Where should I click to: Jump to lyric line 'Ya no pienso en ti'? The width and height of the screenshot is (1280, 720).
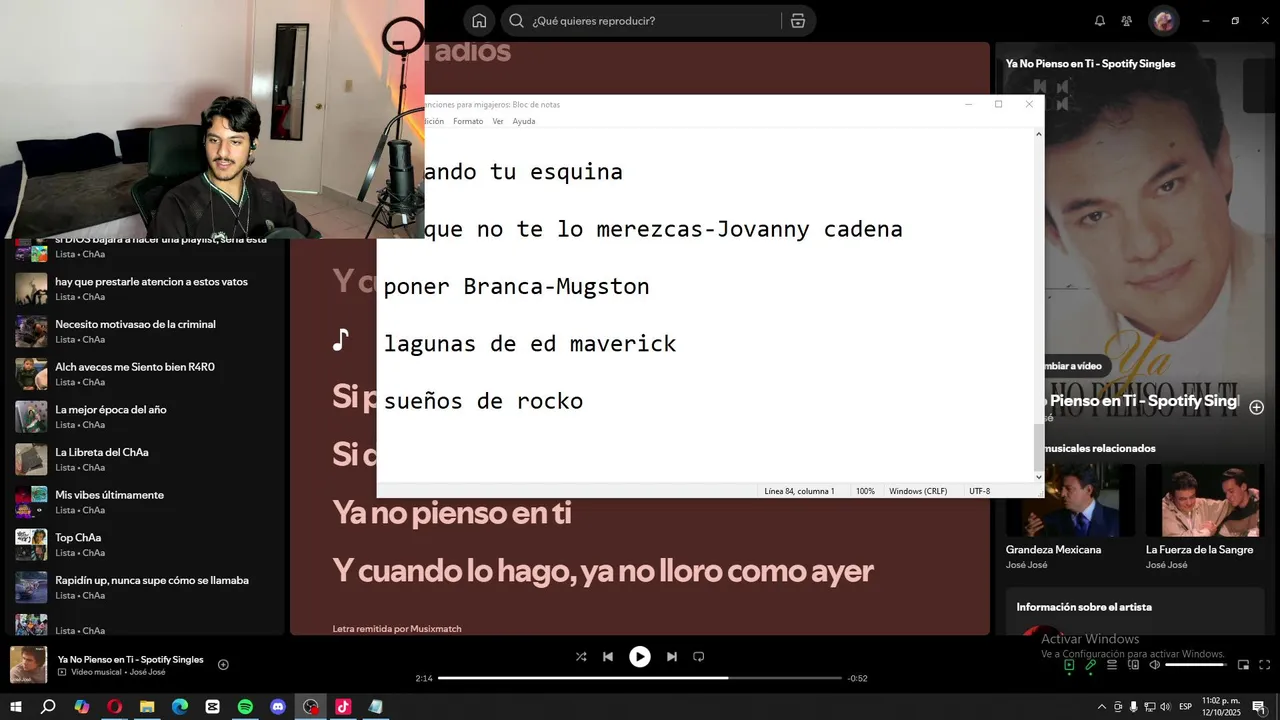(451, 514)
